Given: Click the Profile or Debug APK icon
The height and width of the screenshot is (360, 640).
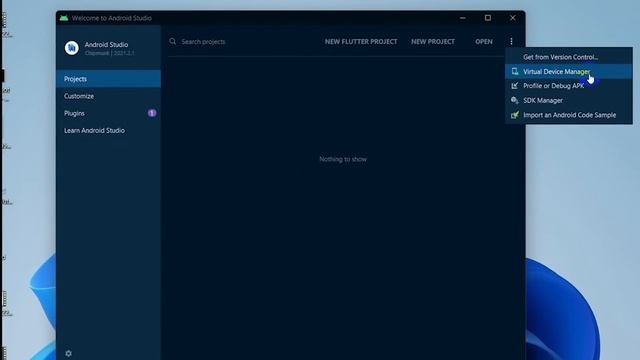Looking at the screenshot, I should tap(515, 86).
